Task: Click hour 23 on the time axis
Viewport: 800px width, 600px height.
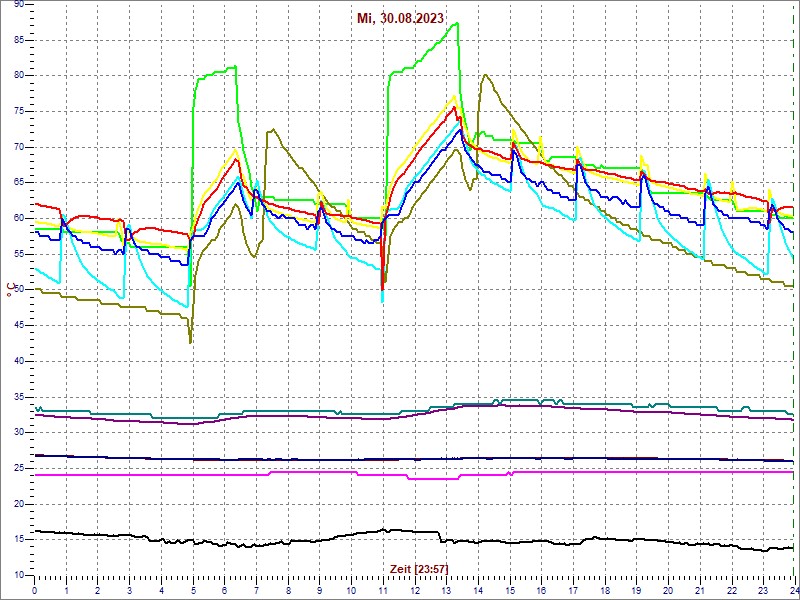Action: (x=762, y=588)
